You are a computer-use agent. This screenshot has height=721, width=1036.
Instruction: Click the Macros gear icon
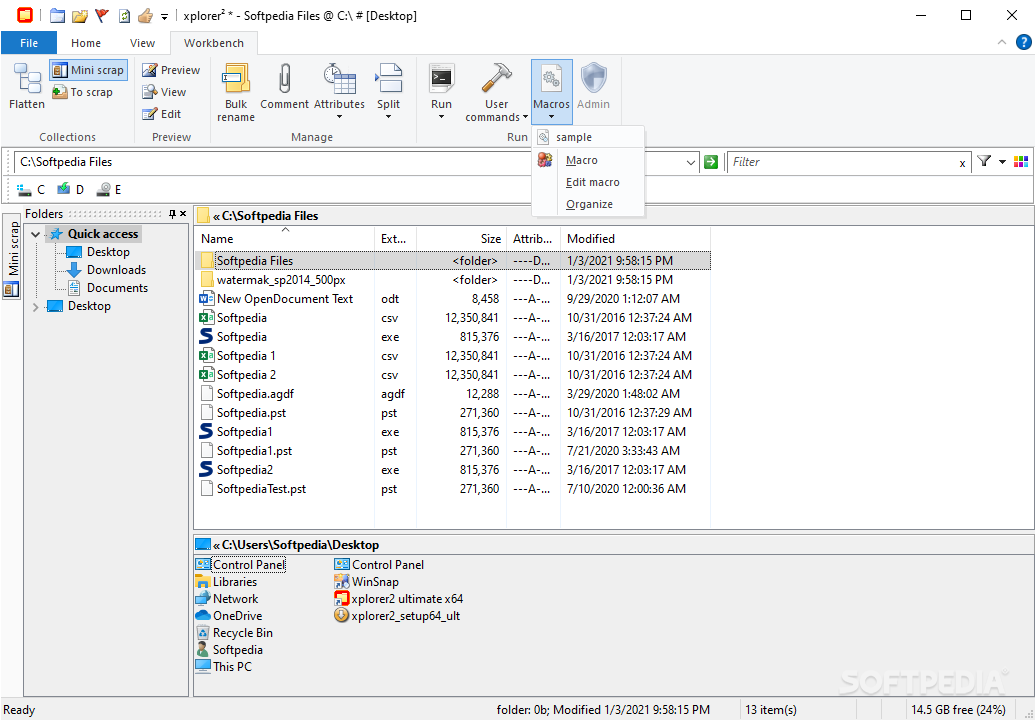[x=551, y=79]
